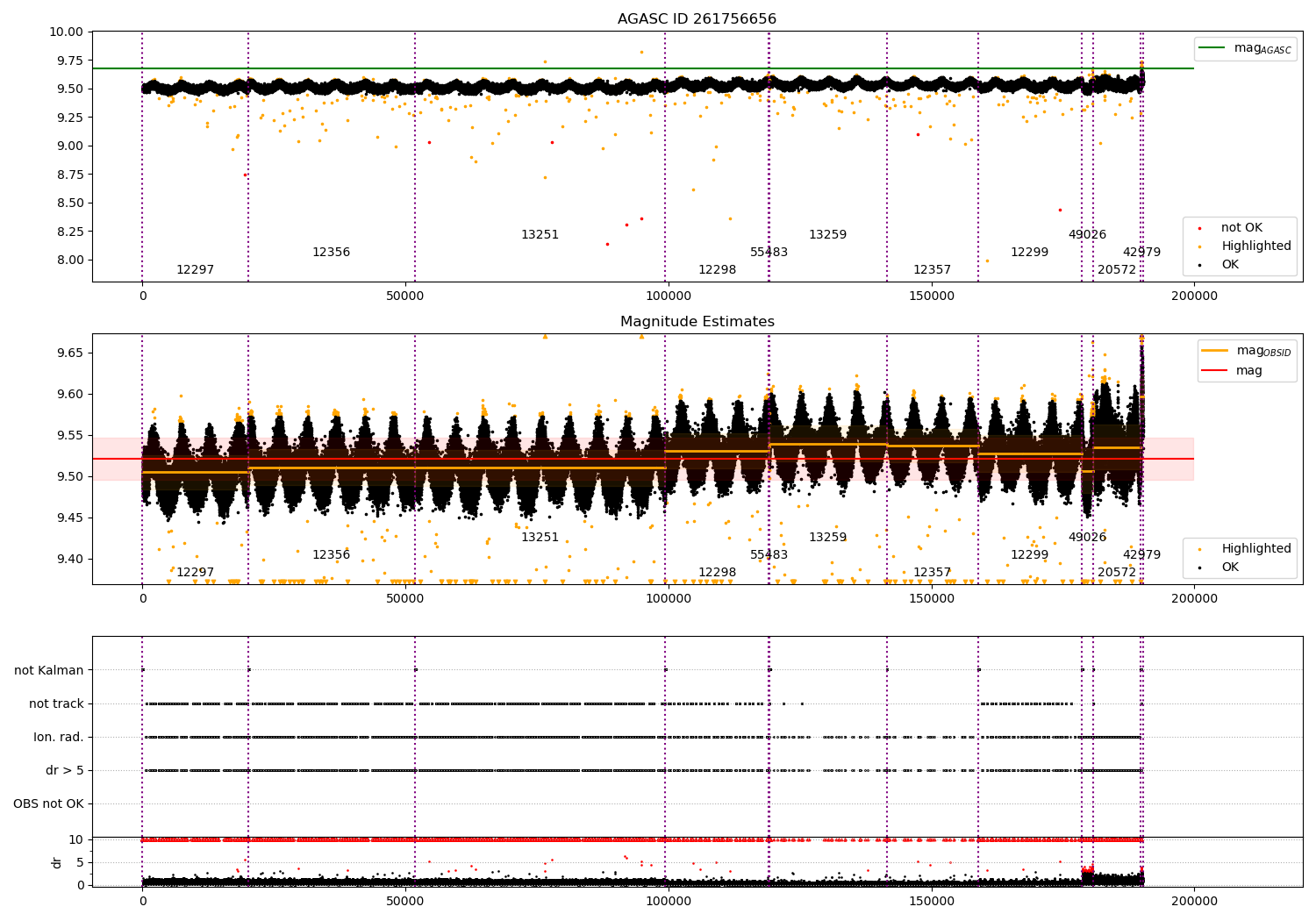The width and height of the screenshot is (1316, 921).
Task: Click the 9.45 y-tick on Magnitude Estimates plot
Action: pos(69,518)
